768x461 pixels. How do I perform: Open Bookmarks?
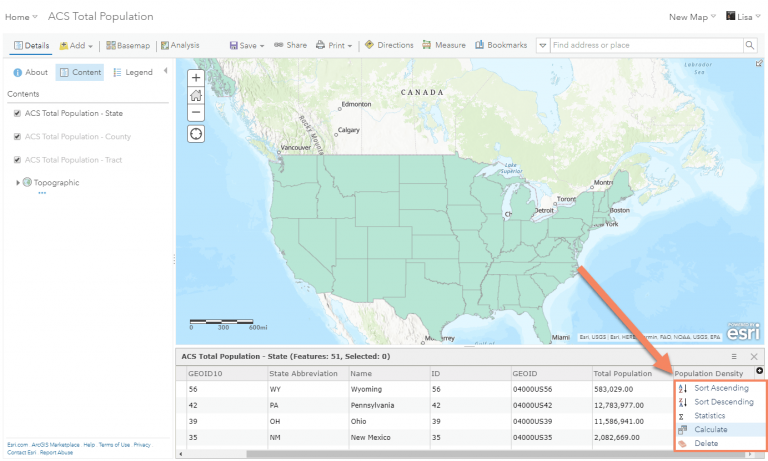[501, 45]
